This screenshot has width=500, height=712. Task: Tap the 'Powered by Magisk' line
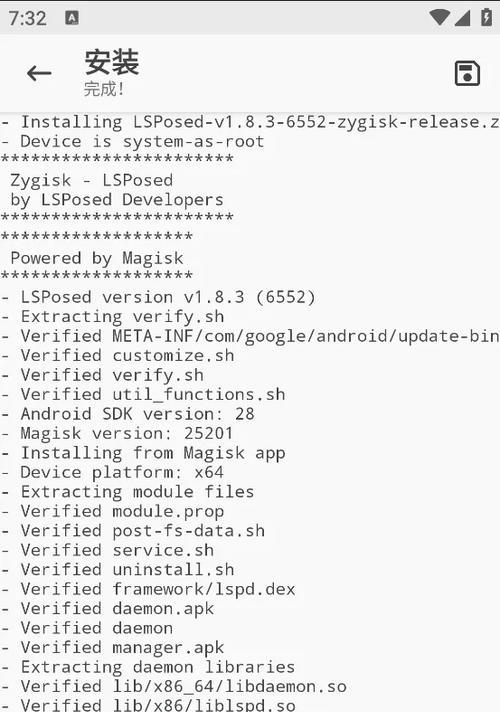tap(97, 258)
